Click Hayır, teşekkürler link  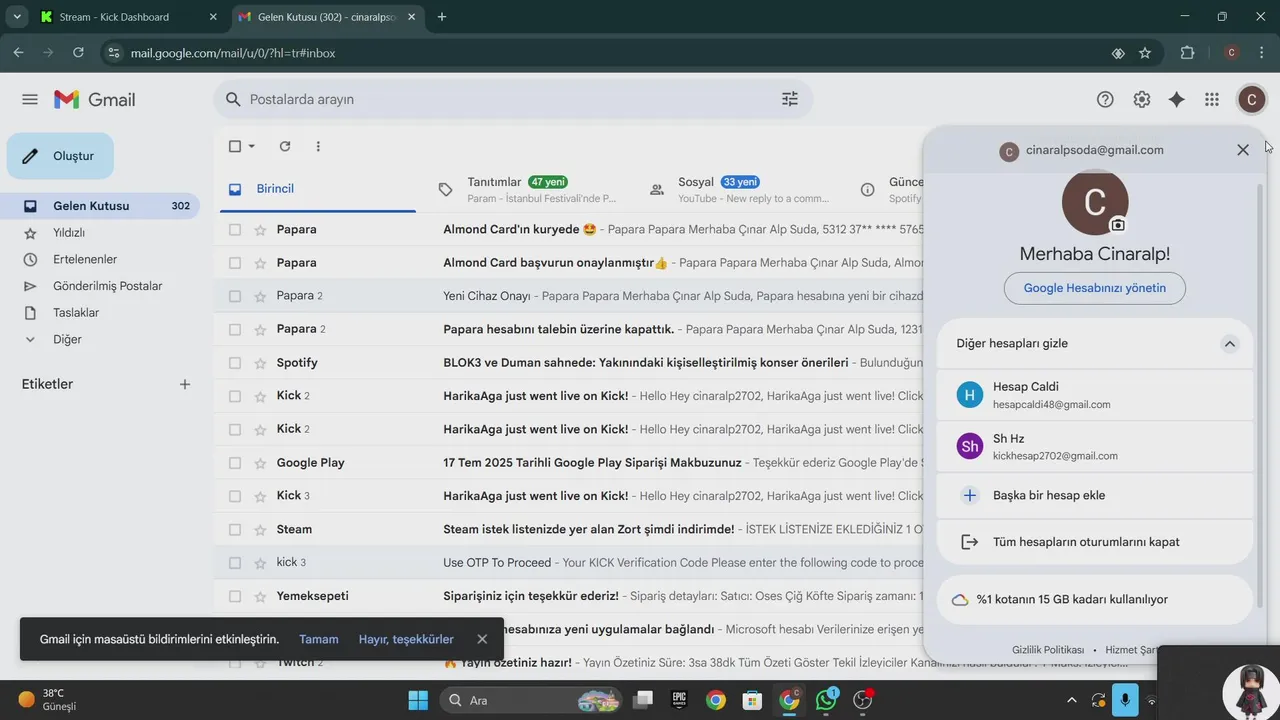pos(406,639)
